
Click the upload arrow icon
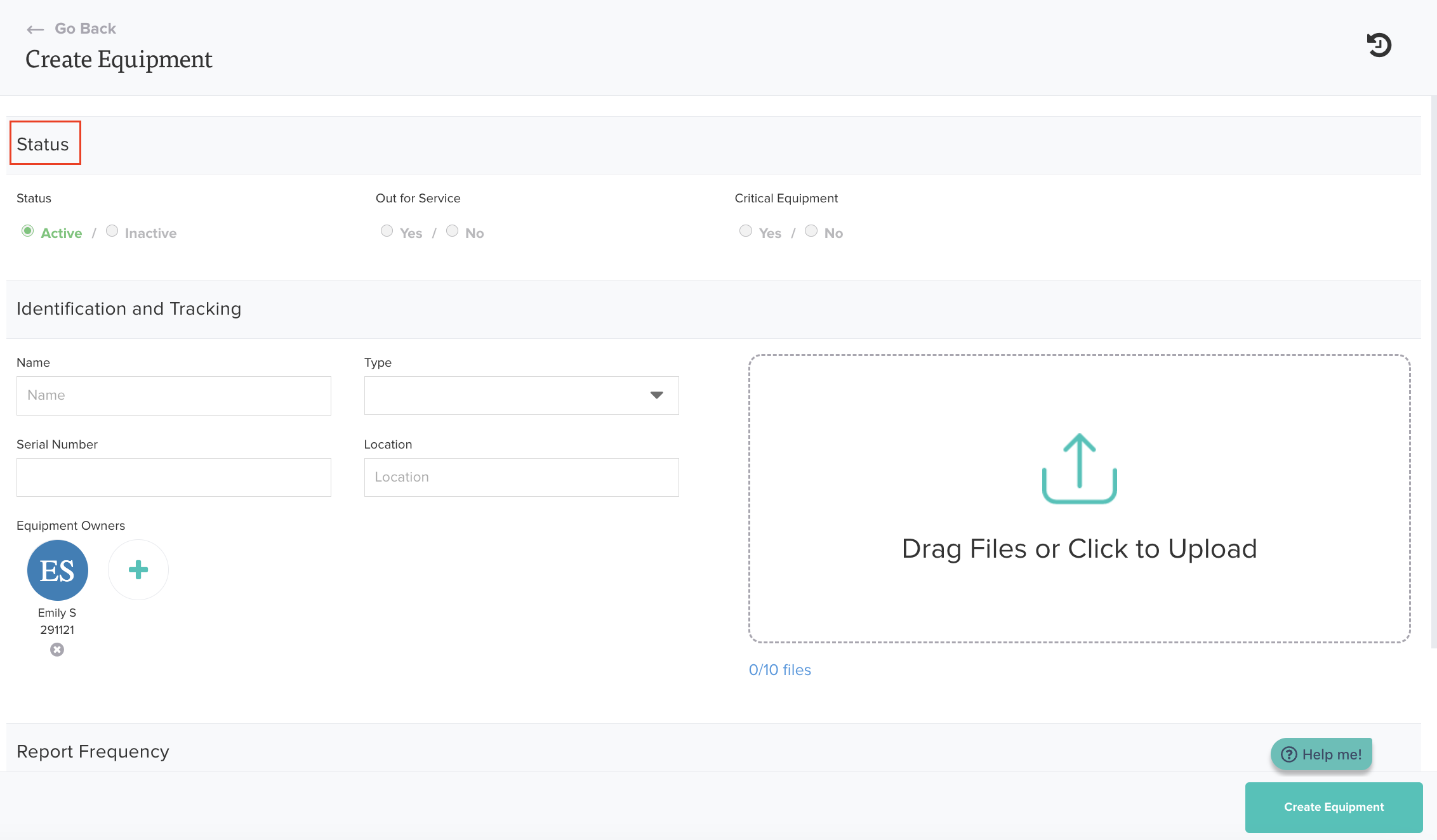click(1079, 469)
